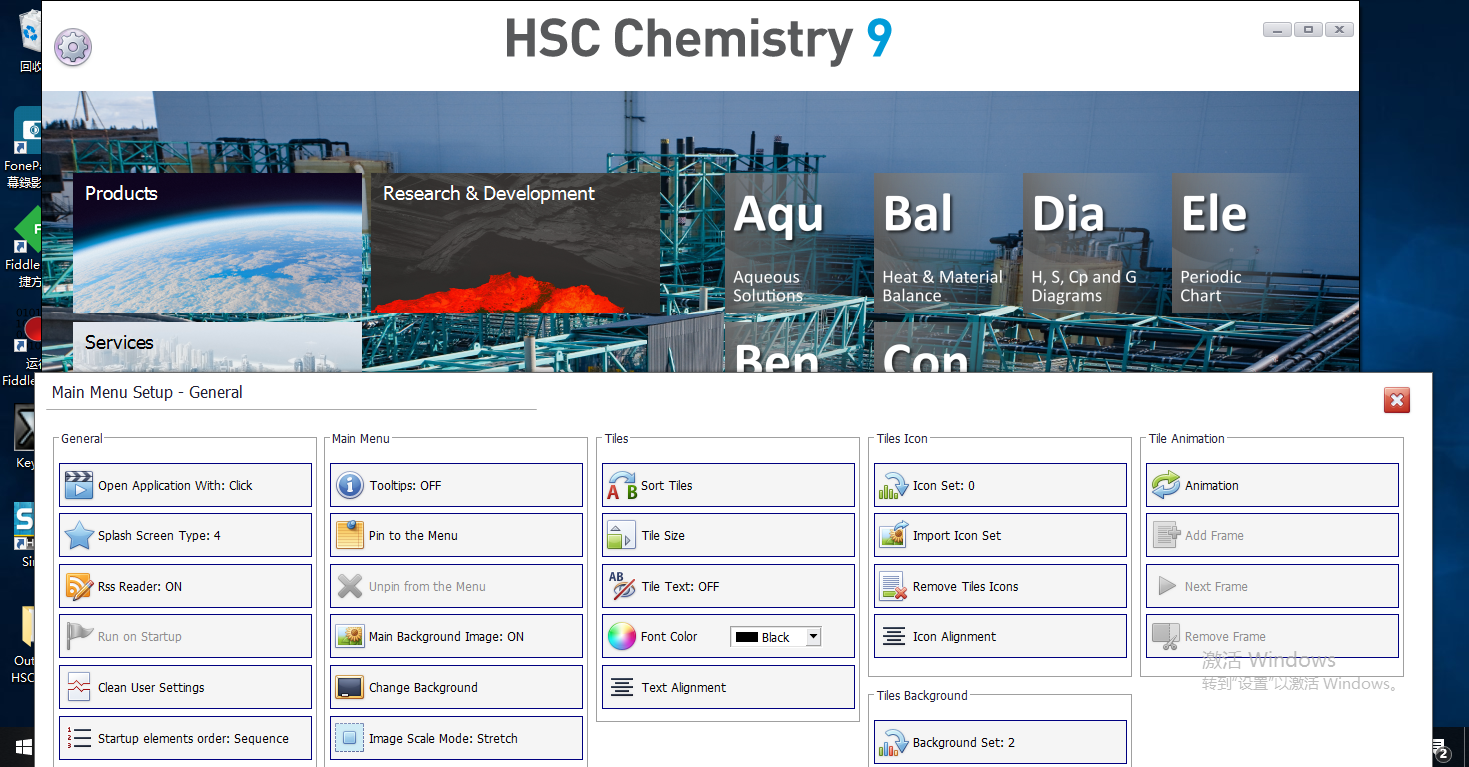The width and height of the screenshot is (1469, 767).
Task: Change Icon Set: 0 option
Action: coord(1000,485)
